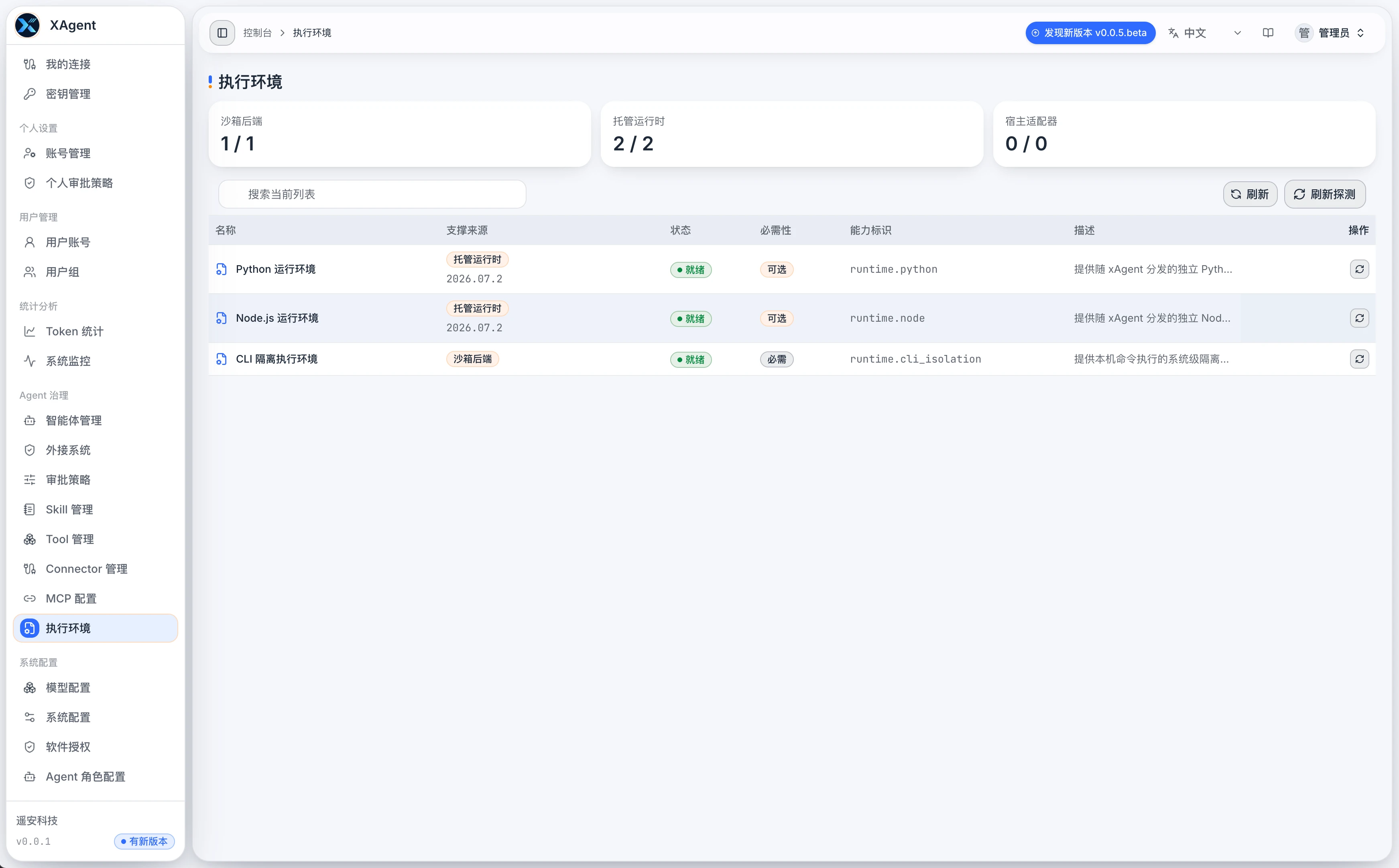Open Connector 管理 page

[96, 569]
